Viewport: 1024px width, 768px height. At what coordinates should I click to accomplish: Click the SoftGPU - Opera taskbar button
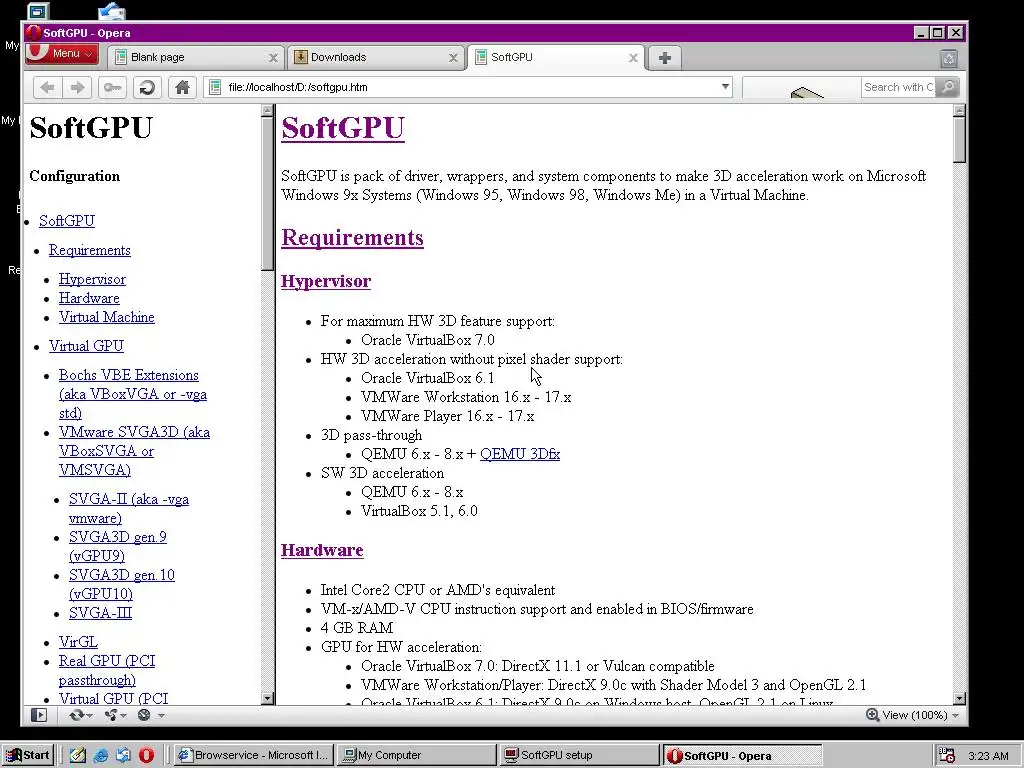(x=743, y=756)
